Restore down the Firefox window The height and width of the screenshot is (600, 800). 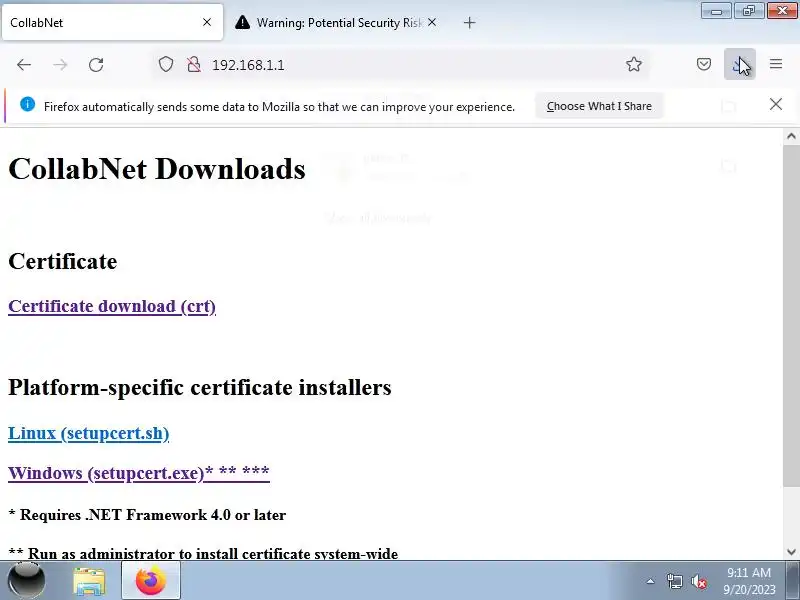click(x=749, y=11)
